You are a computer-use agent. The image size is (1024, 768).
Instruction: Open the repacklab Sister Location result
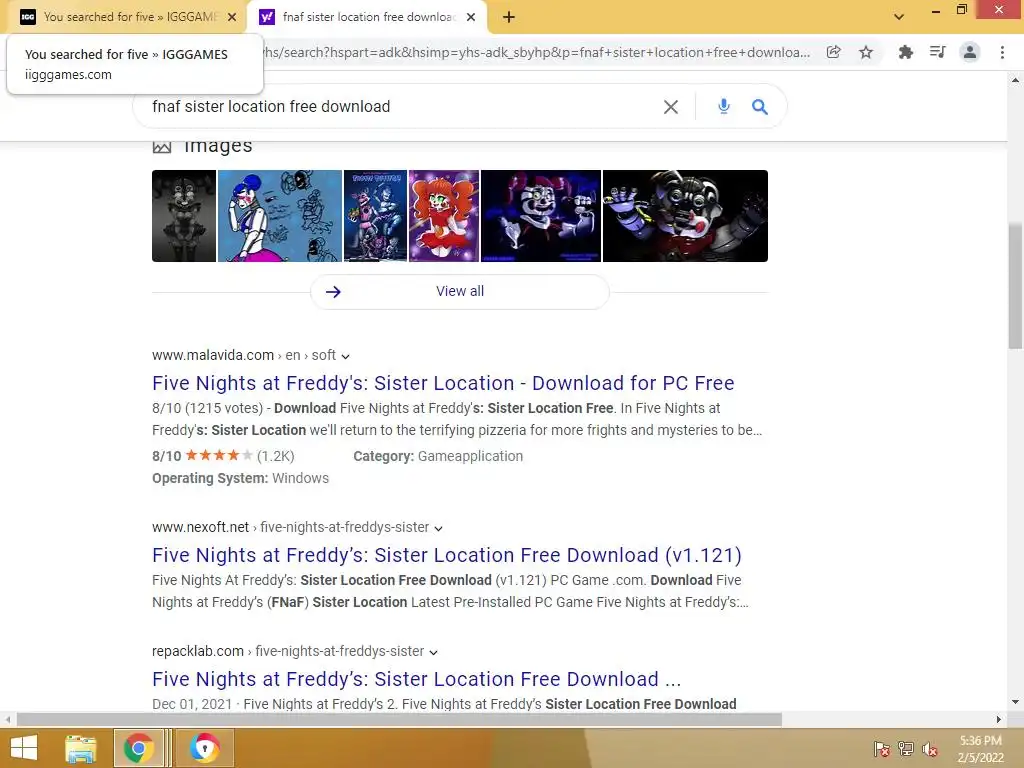click(x=417, y=679)
